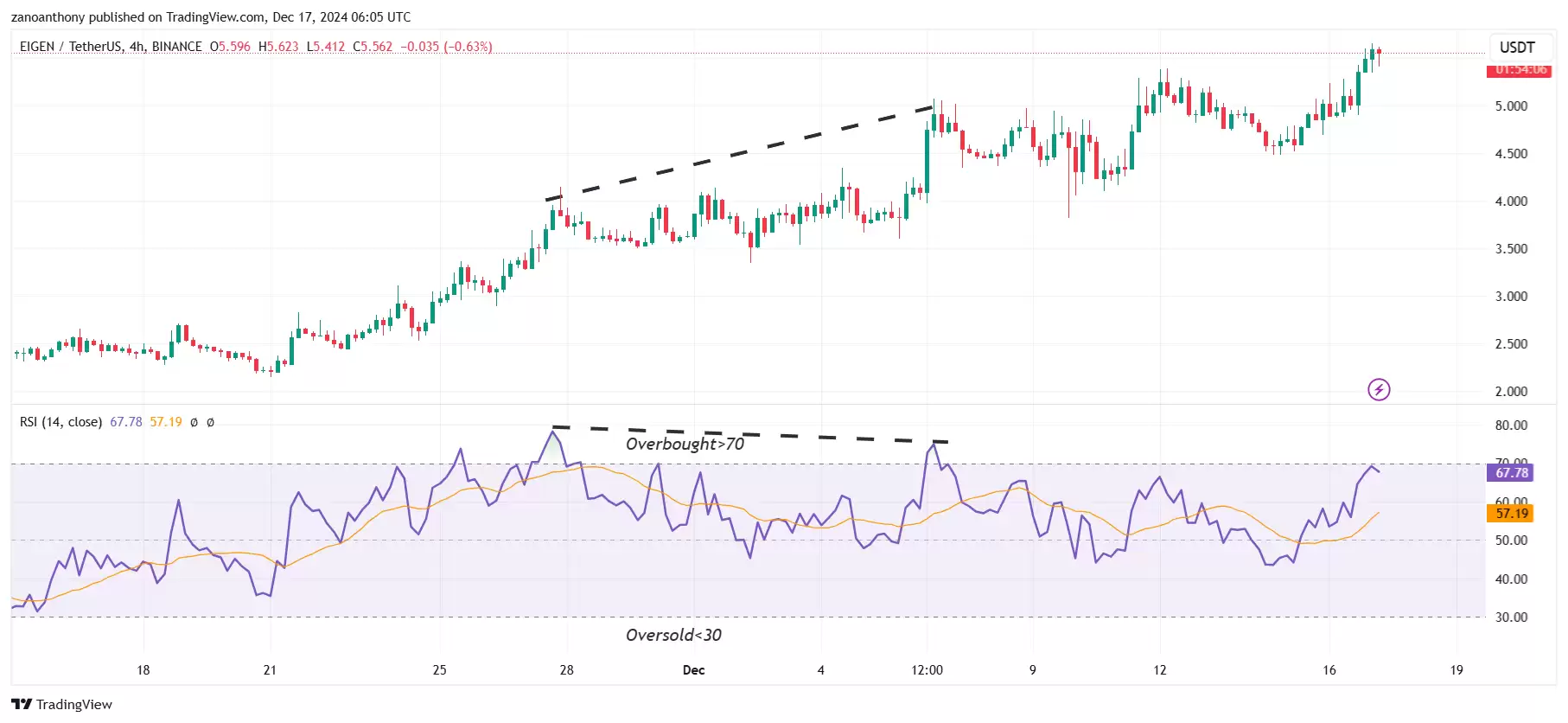Click the Oversold<30 annotation text
This screenshot has width=1568, height=723.
[673, 635]
